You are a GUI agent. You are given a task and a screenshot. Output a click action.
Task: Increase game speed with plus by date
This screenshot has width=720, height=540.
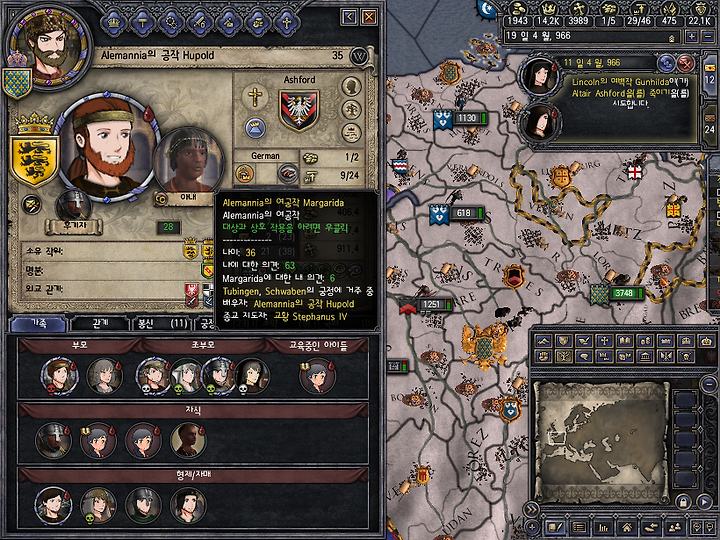click(692, 36)
